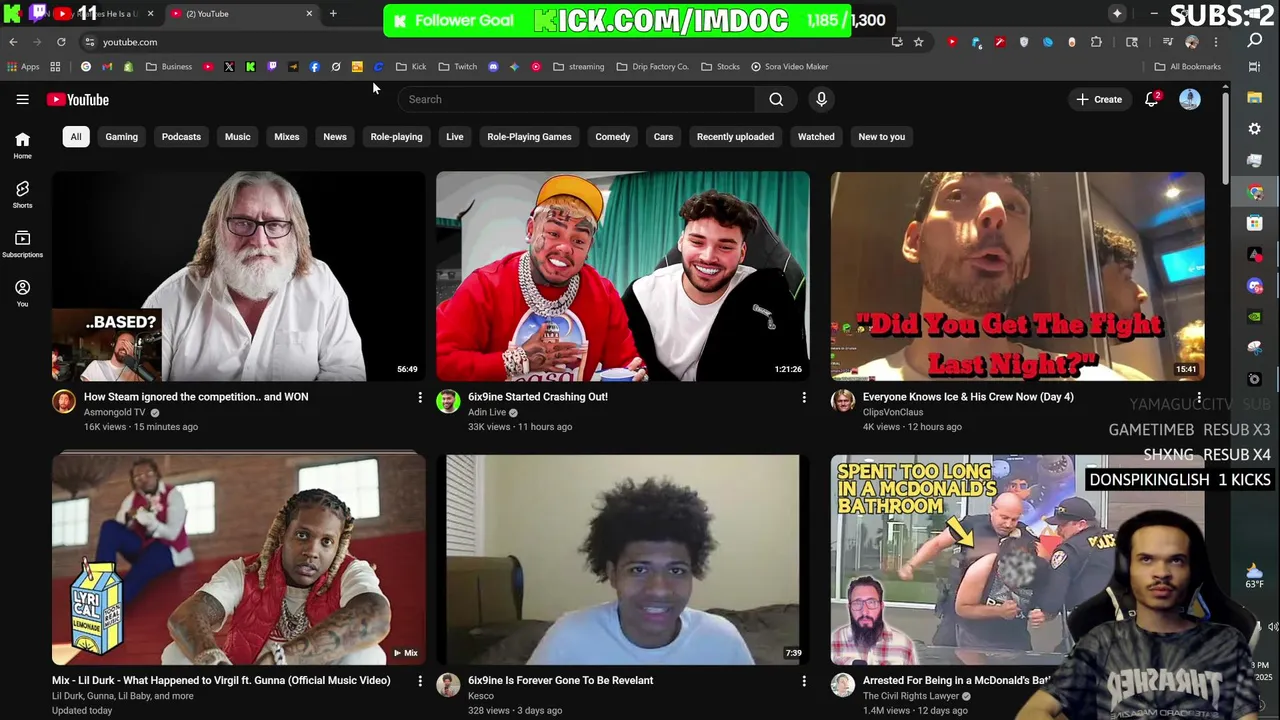Screen dimensions: 1280x720
Task: Open more options for 6ix9ine Is Forever Gone
Action: 804,681
